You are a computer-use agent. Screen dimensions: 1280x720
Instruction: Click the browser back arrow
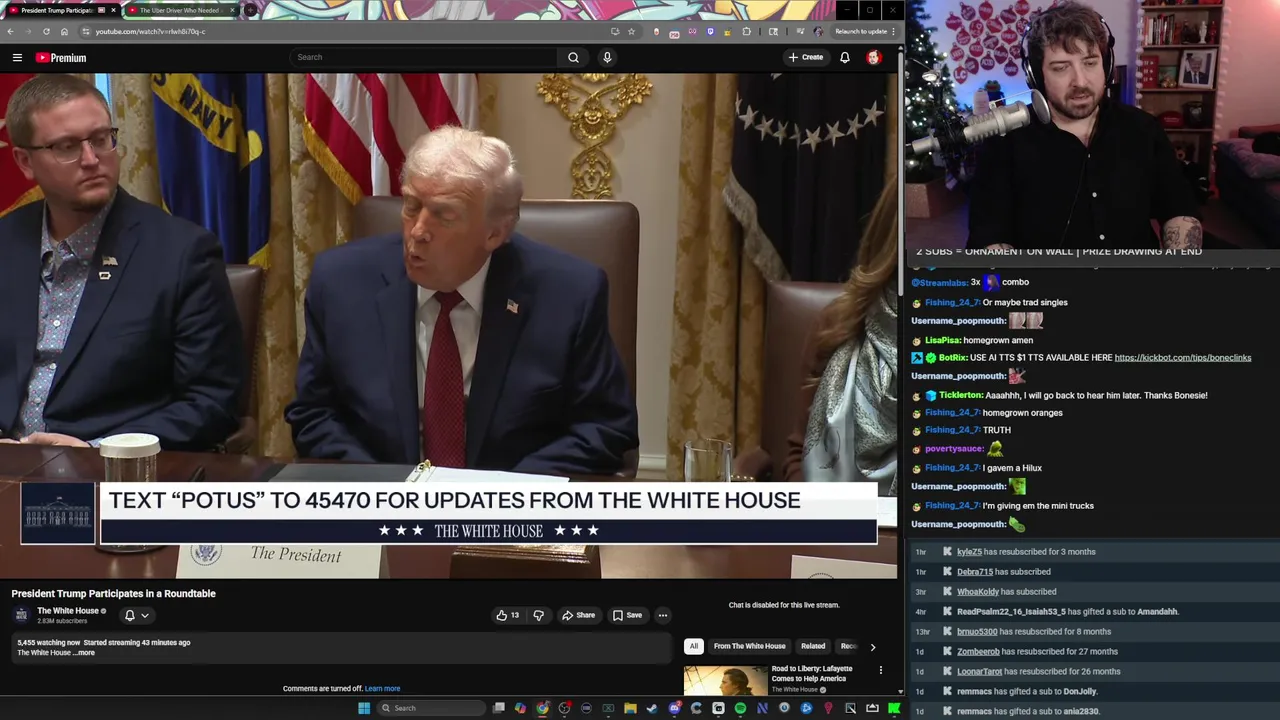[x=10, y=31]
